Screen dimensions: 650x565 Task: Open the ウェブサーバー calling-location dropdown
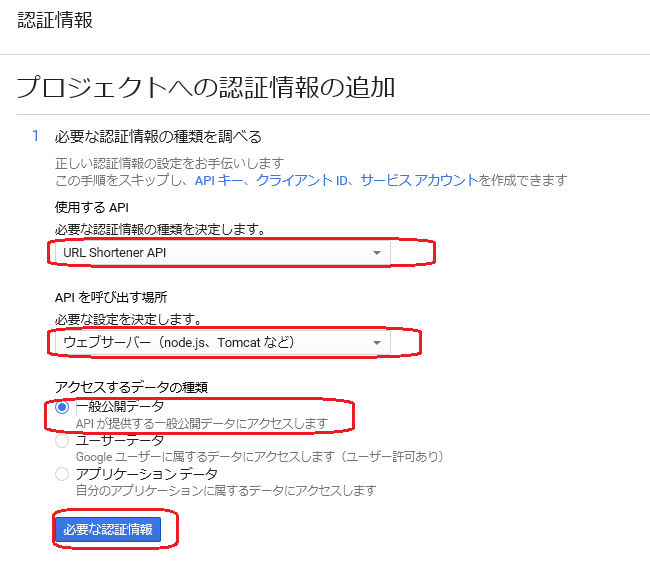click(x=223, y=342)
